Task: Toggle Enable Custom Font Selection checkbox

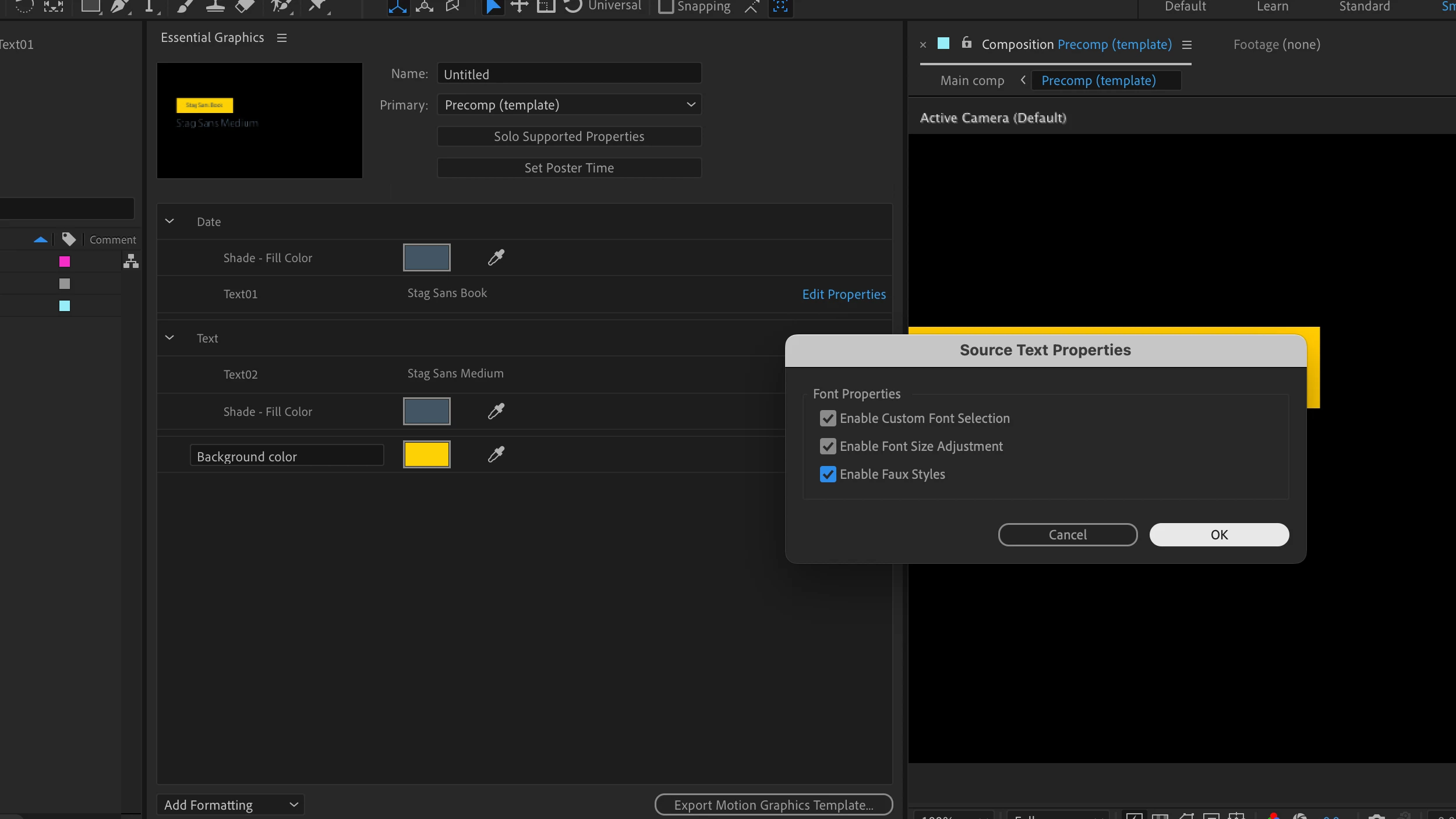Action: [x=828, y=418]
